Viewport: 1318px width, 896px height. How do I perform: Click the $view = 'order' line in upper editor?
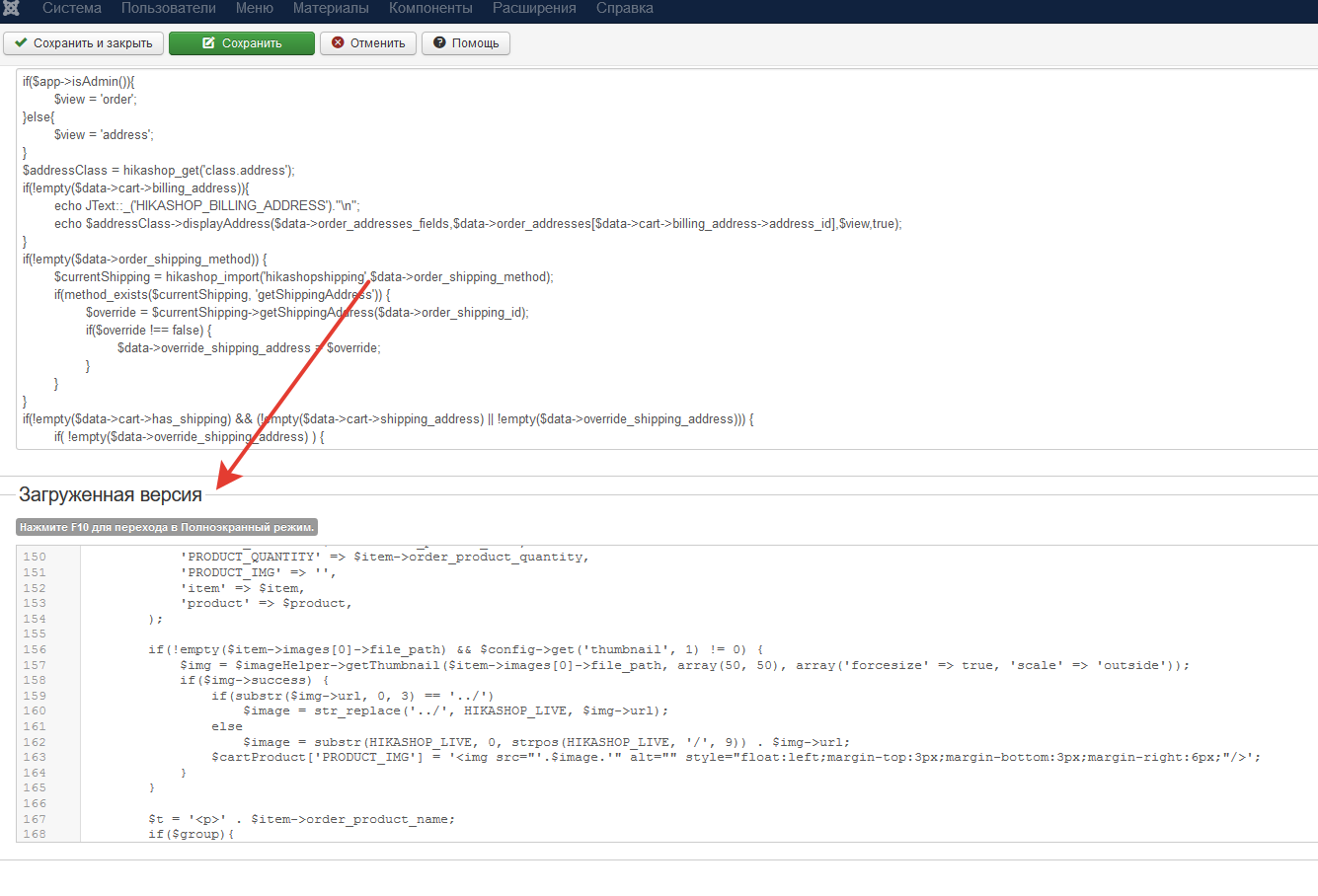[95, 100]
